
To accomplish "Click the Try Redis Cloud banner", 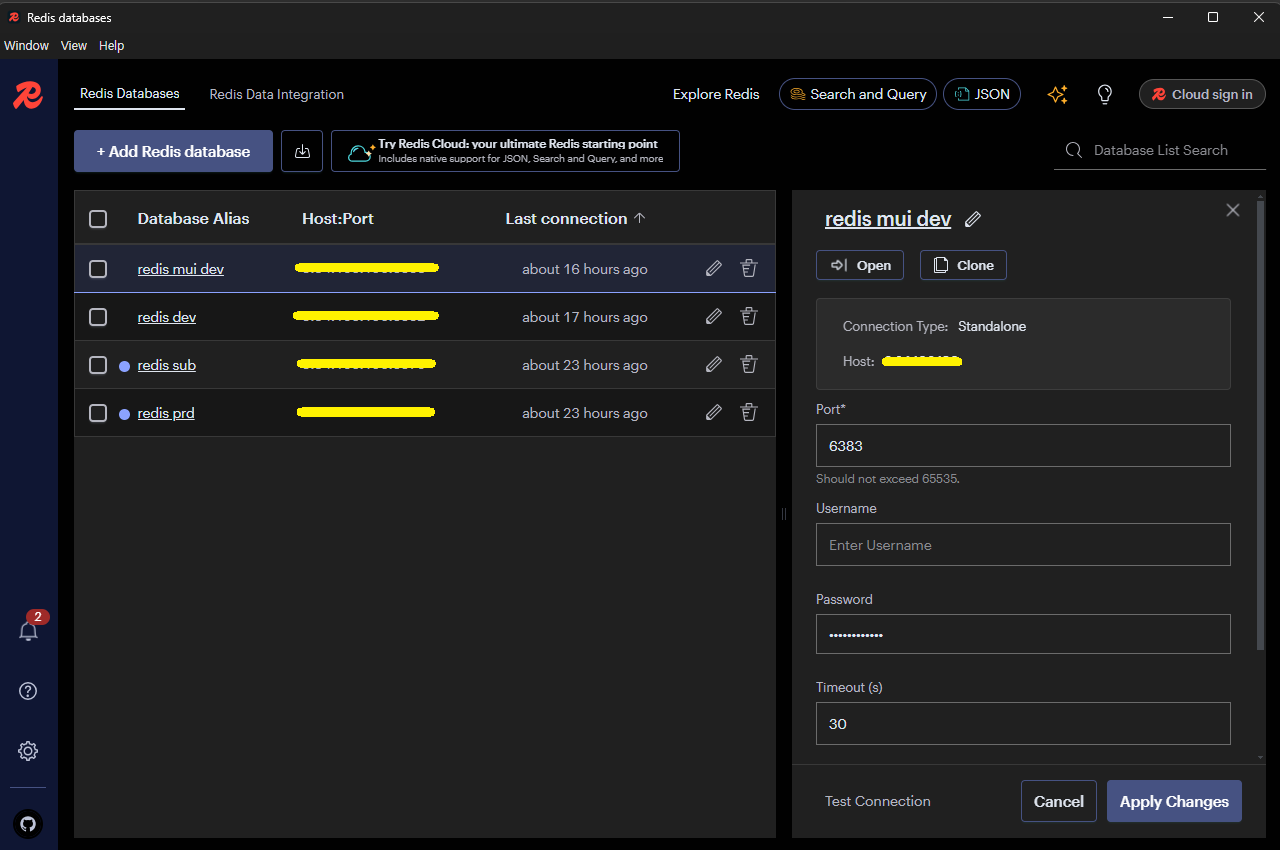I will tap(505, 151).
